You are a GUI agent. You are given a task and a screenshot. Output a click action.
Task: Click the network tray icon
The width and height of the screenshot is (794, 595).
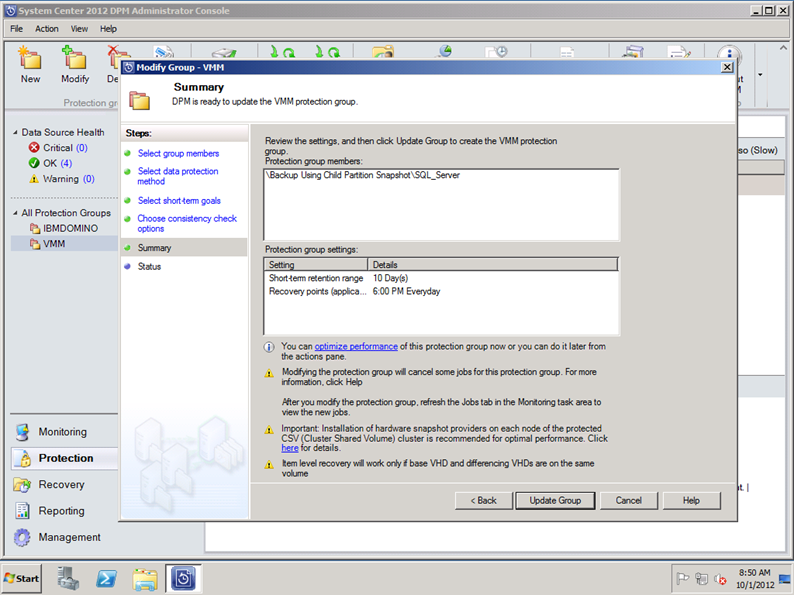coord(701,578)
